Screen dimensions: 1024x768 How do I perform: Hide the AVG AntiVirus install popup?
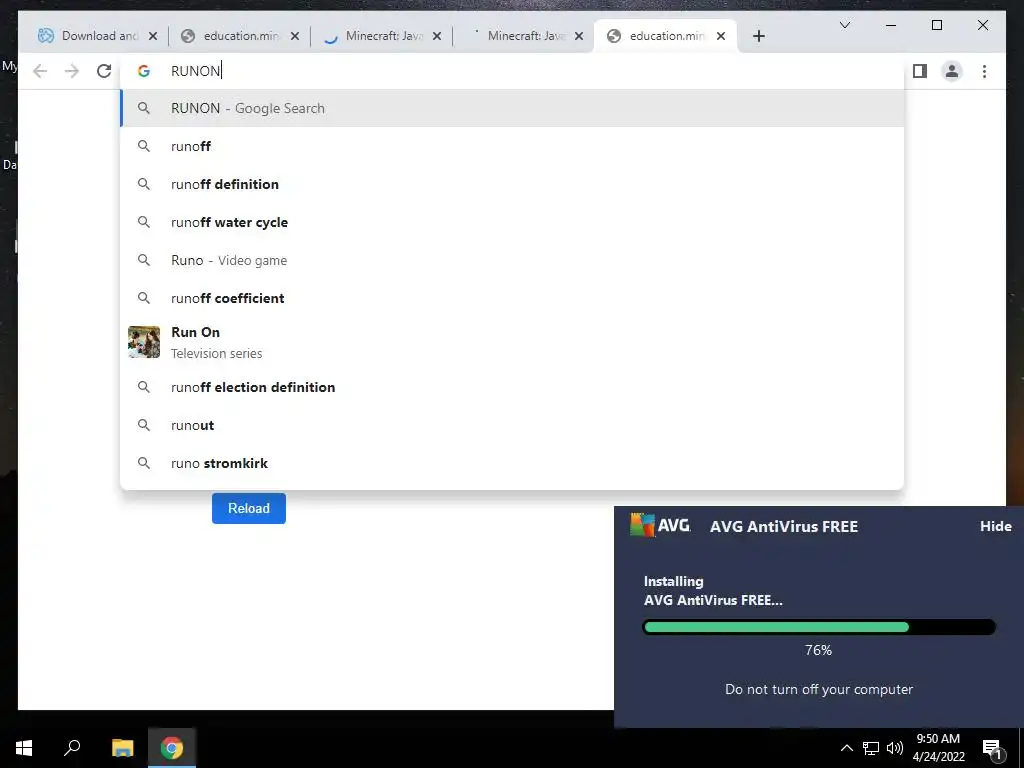point(995,526)
